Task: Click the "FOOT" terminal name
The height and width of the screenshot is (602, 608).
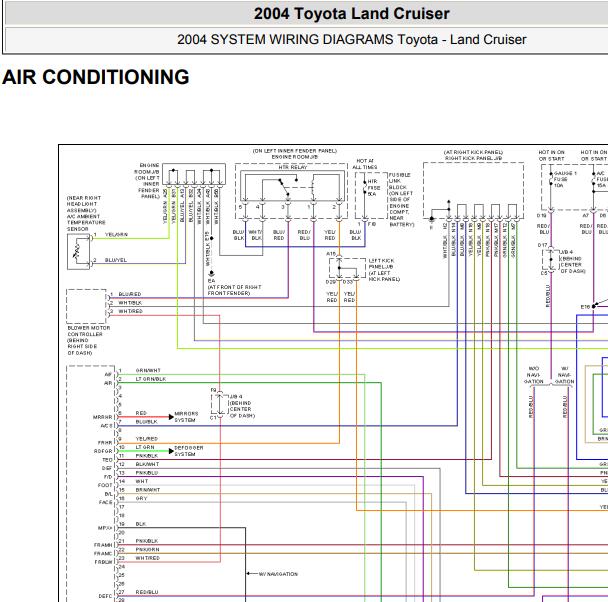Action: tap(105, 486)
